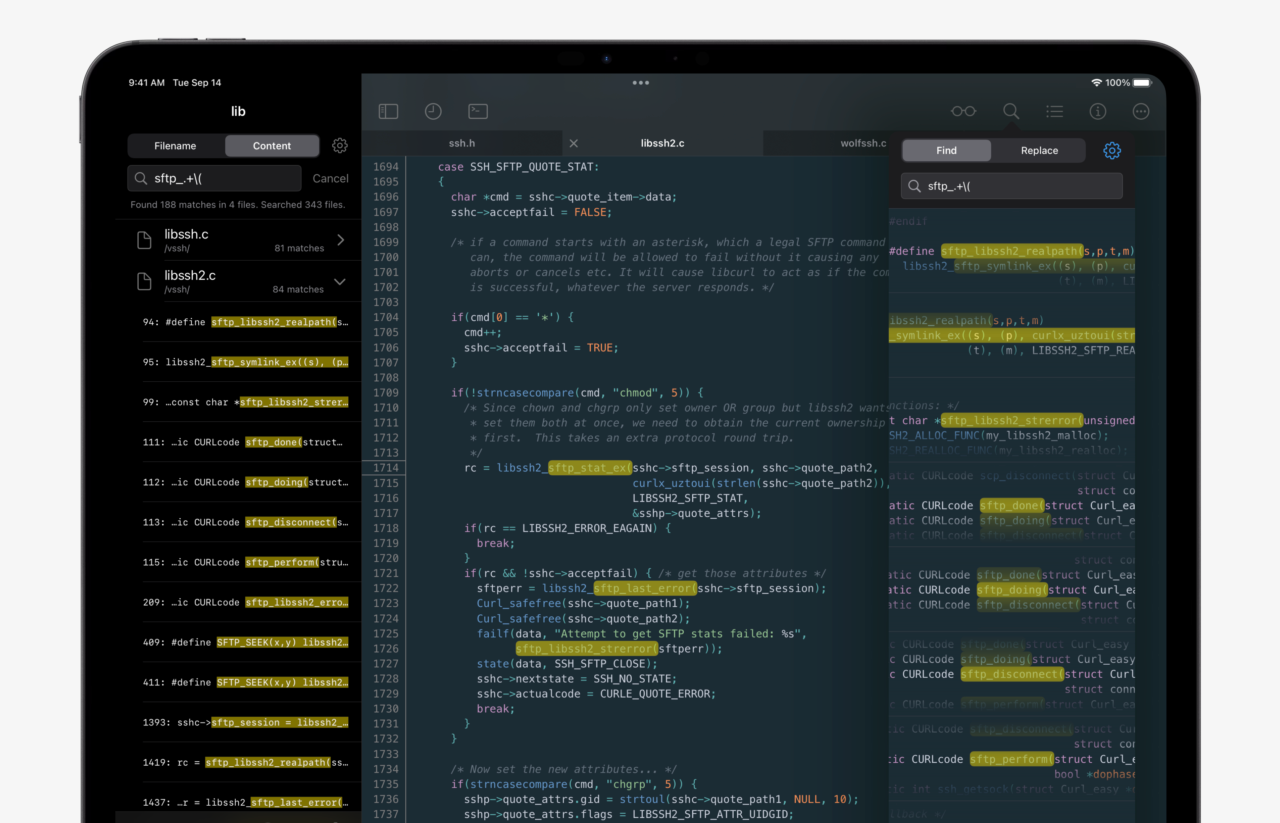
Task: Switch the find bar to Replace mode
Action: coord(1038,150)
